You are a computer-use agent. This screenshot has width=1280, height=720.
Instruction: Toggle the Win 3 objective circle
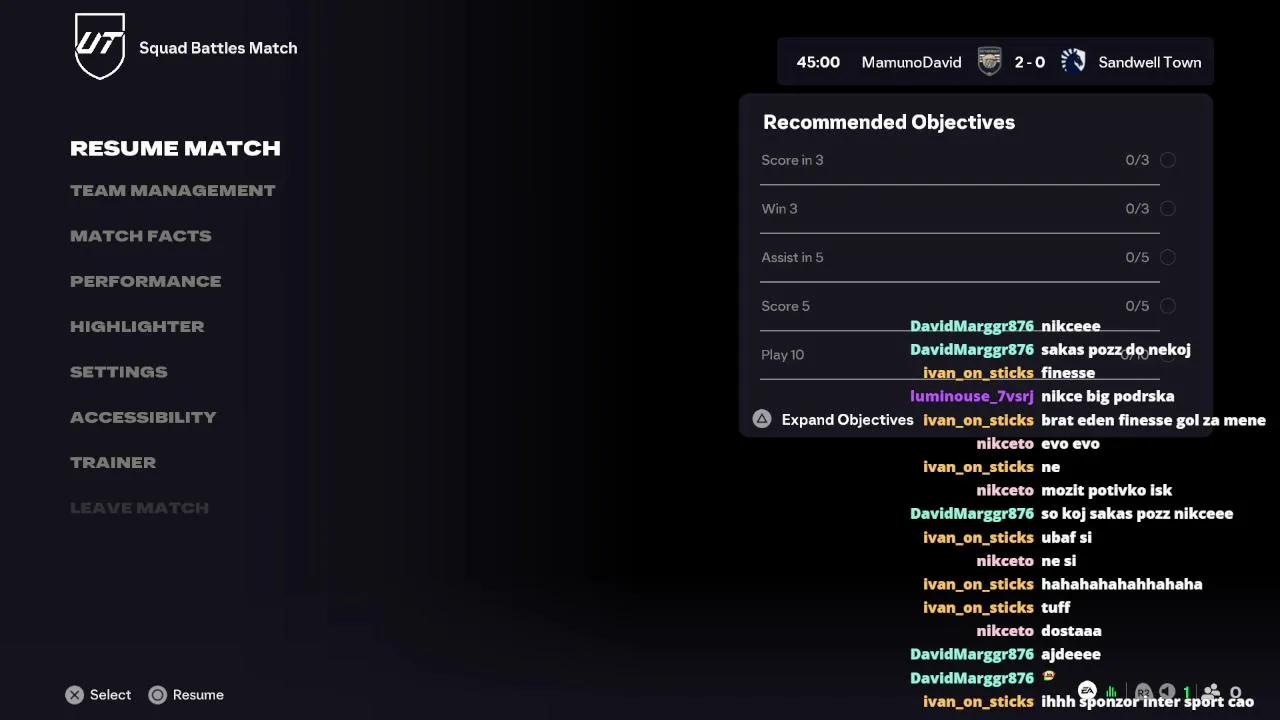pyautogui.click(x=1167, y=209)
